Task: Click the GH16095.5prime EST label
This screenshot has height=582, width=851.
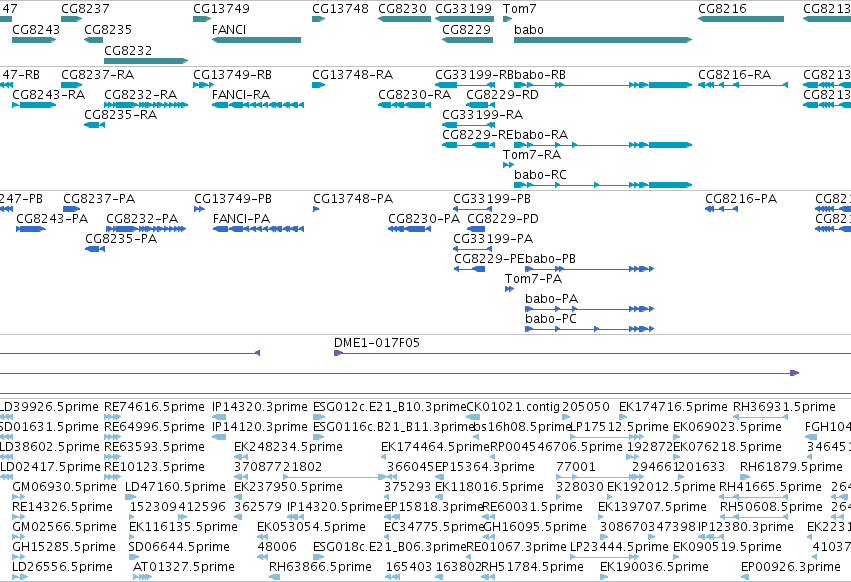Action: click(x=535, y=527)
